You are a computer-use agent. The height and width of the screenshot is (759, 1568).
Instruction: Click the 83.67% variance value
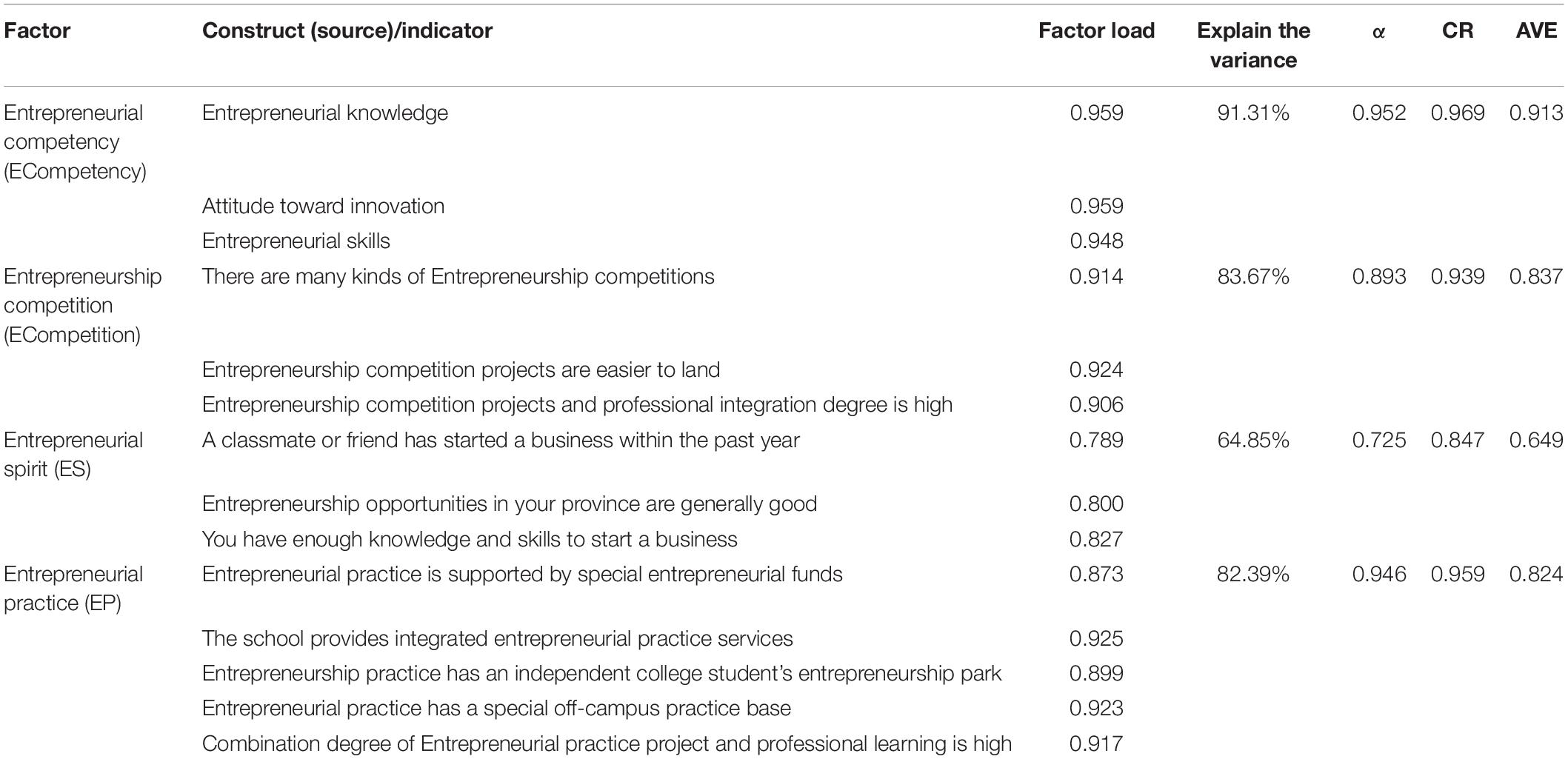[1253, 276]
